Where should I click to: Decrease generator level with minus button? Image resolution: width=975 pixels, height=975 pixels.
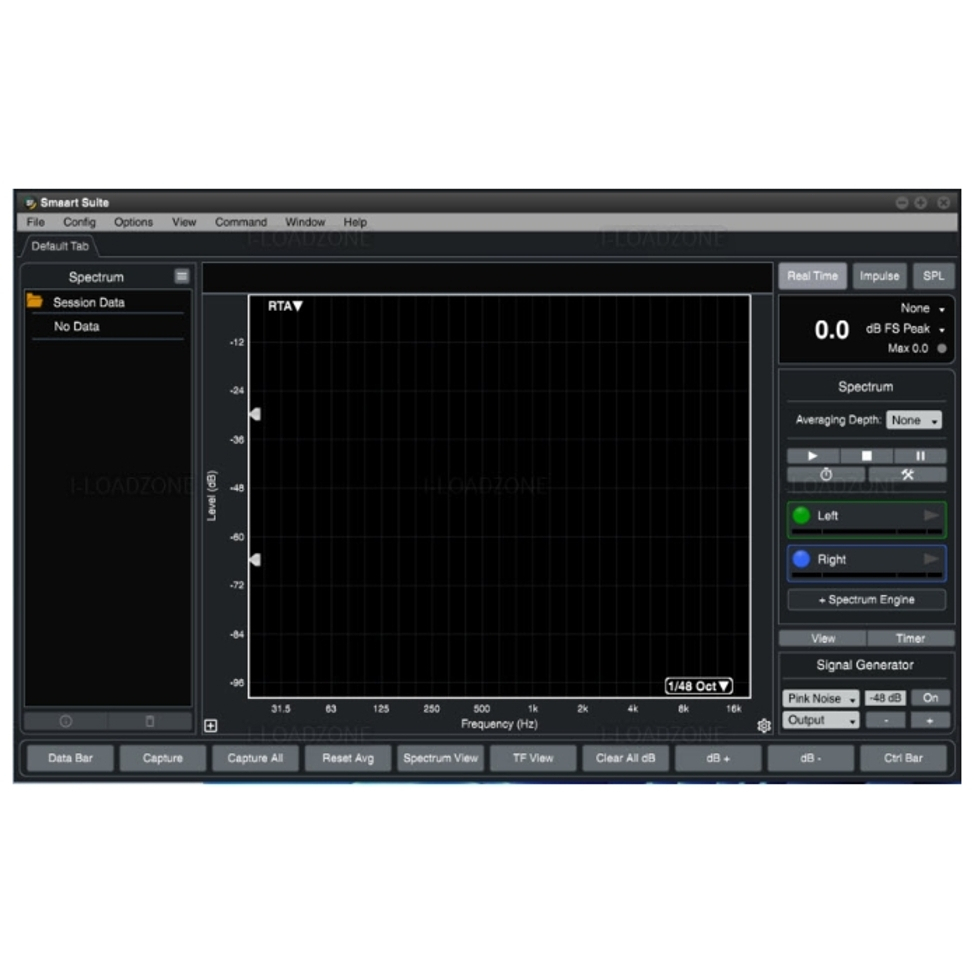[x=886, y=720]
